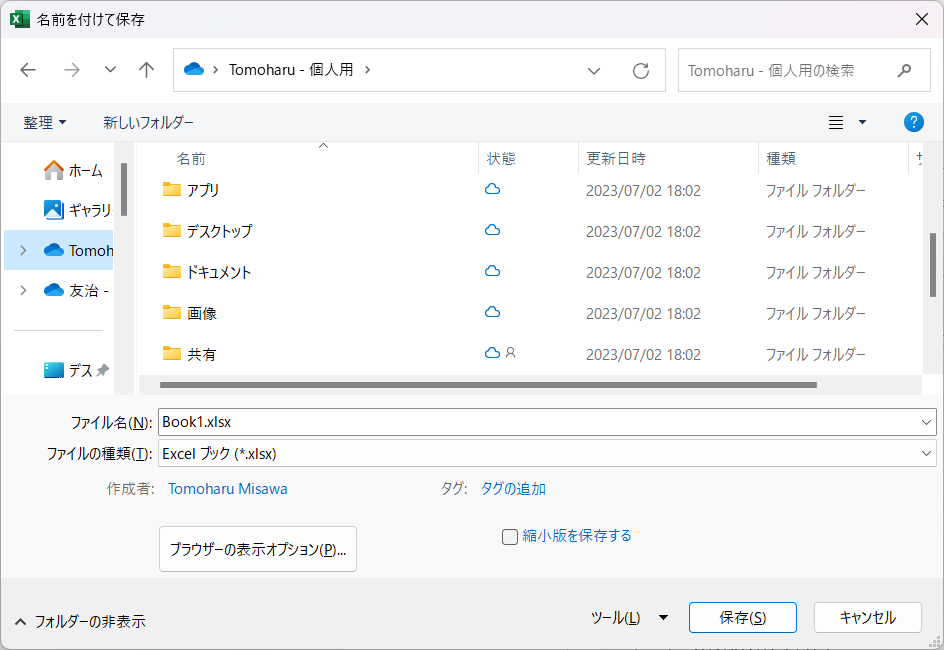Expand the 友治 OneDrive node
The image size is (944, 650).
23,290
